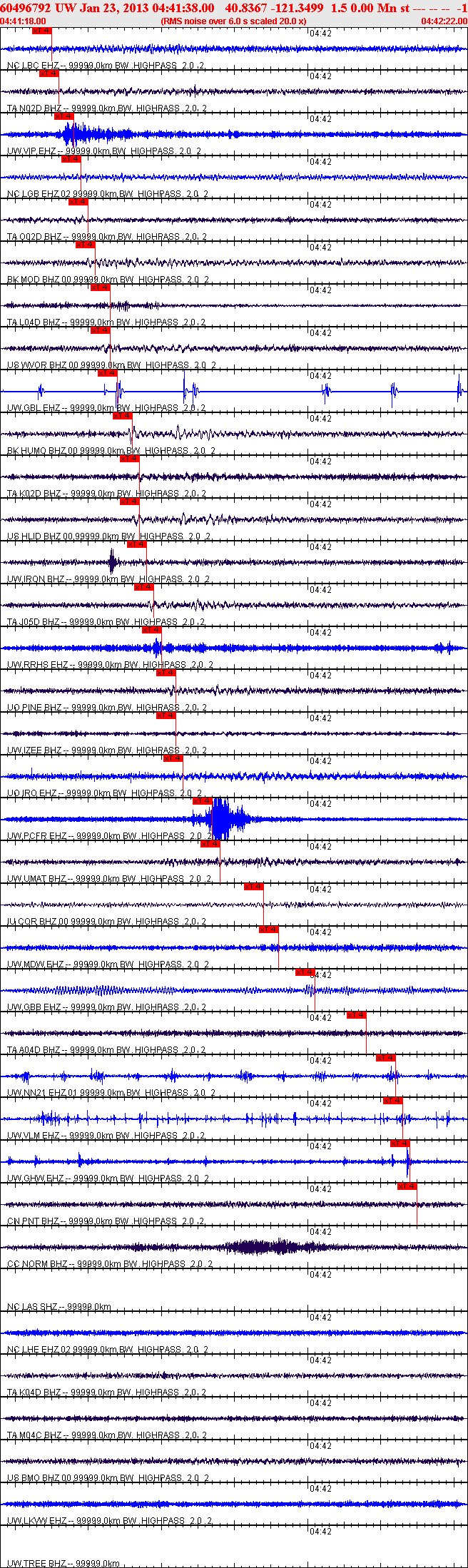
Task: Click the NC LBC EHZ station label
Action: point(106,66)
